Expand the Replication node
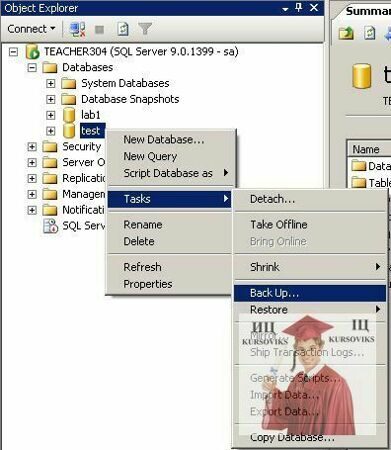The width and height of the screenshot is (391, 450). 32,178
